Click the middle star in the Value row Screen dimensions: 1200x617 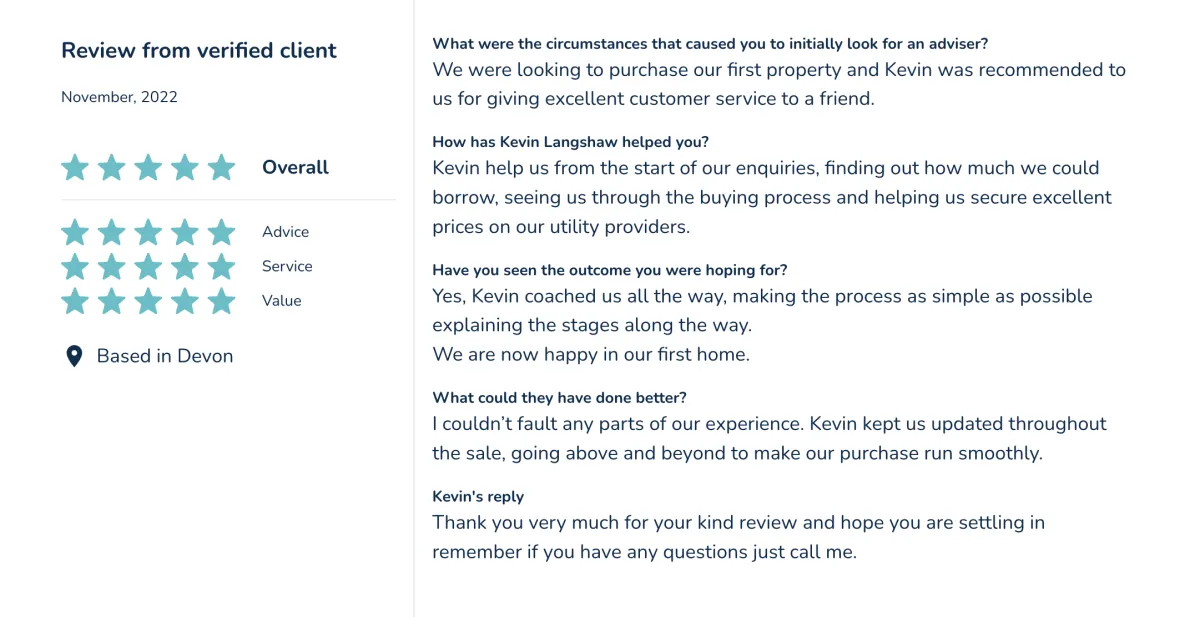[x=148, y=301]
